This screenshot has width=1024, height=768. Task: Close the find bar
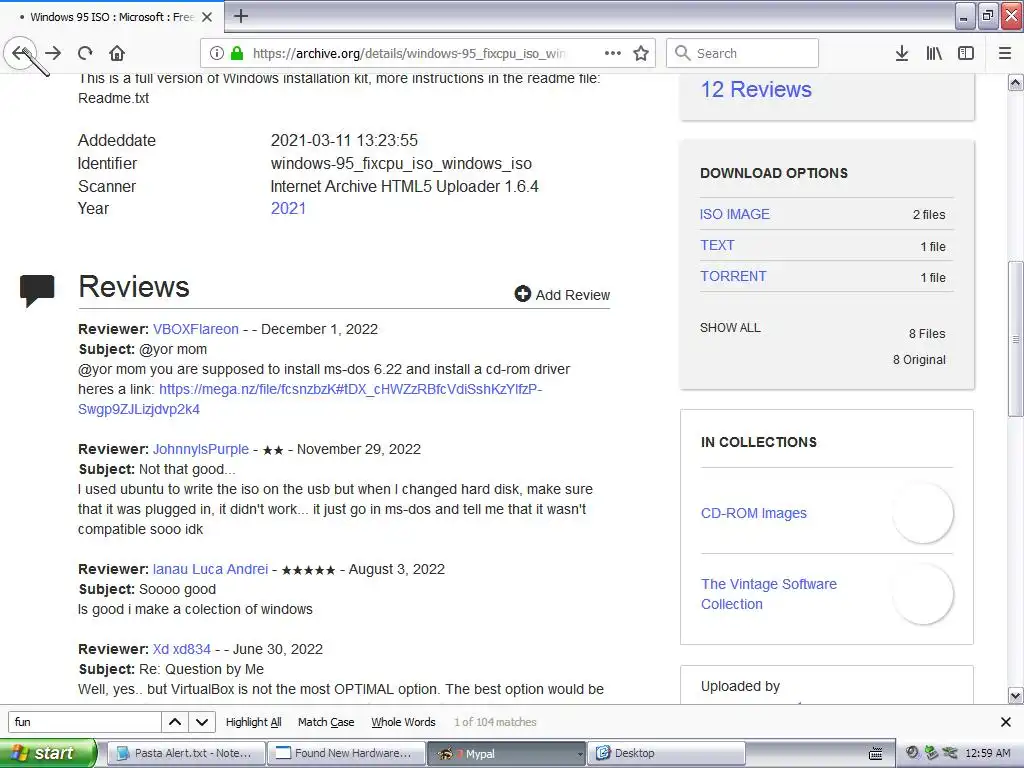(x=1006, y=722)
